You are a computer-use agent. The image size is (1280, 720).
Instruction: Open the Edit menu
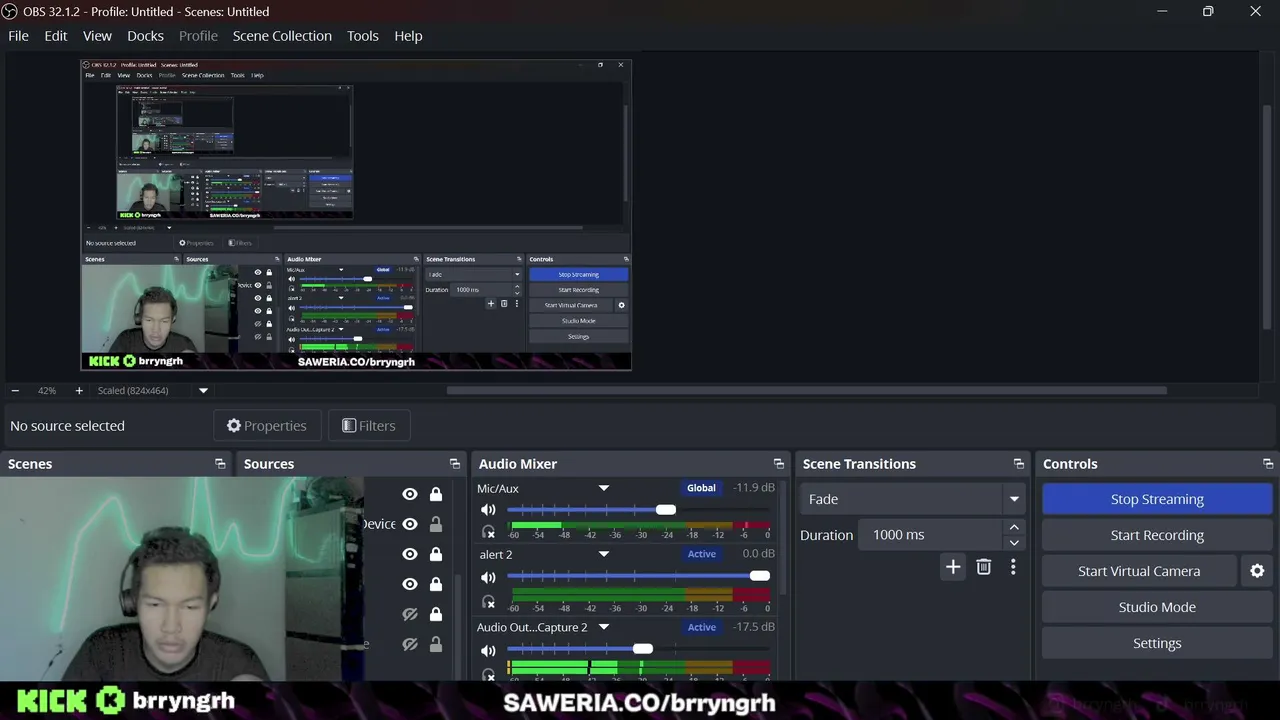(56, 36)
